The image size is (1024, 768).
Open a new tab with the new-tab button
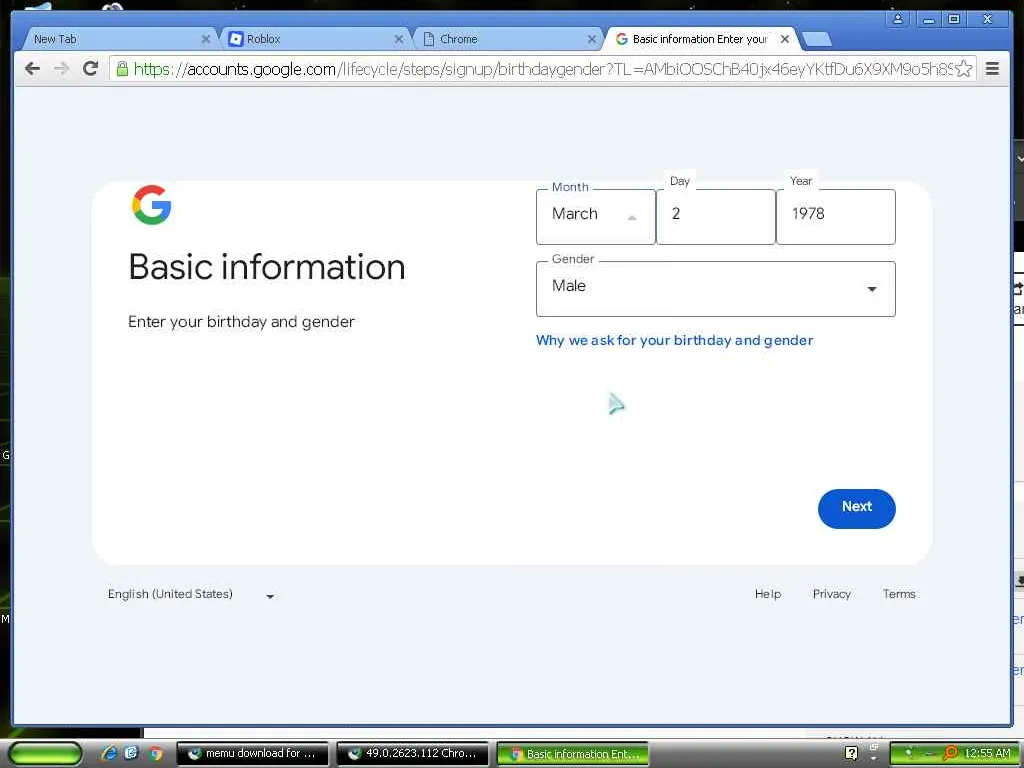pos(816,40)
